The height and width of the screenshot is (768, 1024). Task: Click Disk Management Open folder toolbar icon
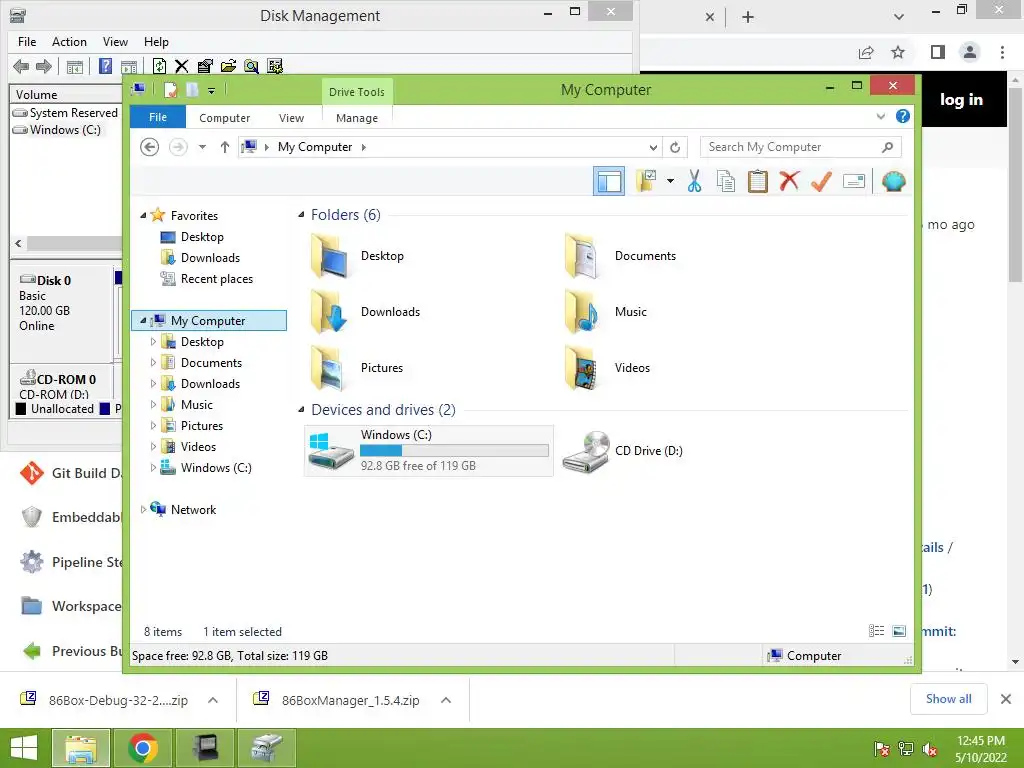228,66
